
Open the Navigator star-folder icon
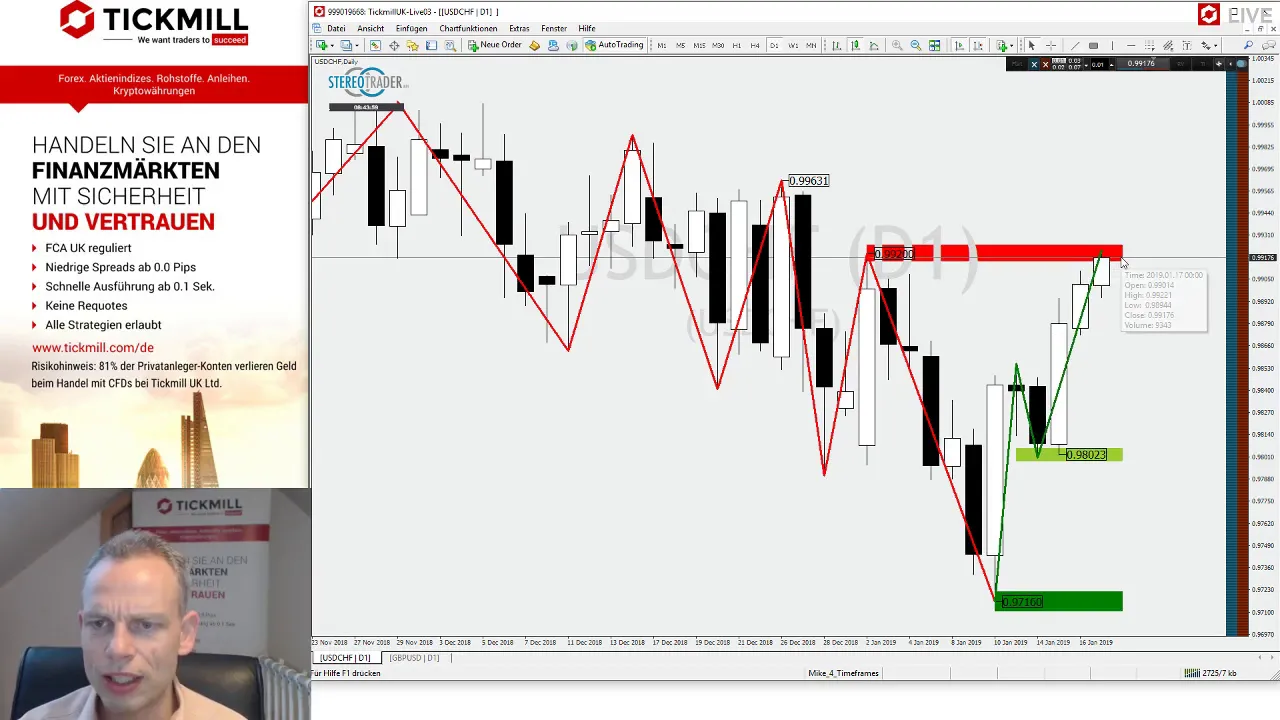click(413, 45)
